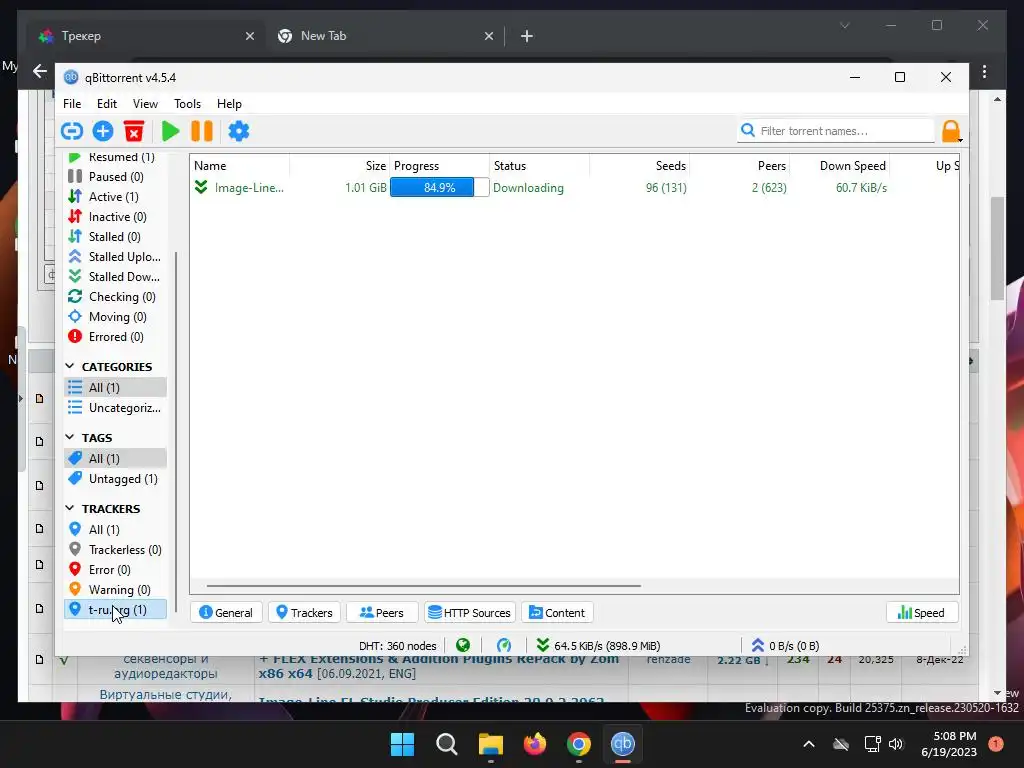Collapse the TAGS section
The height and width of the screenshot is (768, 1024).
coord(70,437)
